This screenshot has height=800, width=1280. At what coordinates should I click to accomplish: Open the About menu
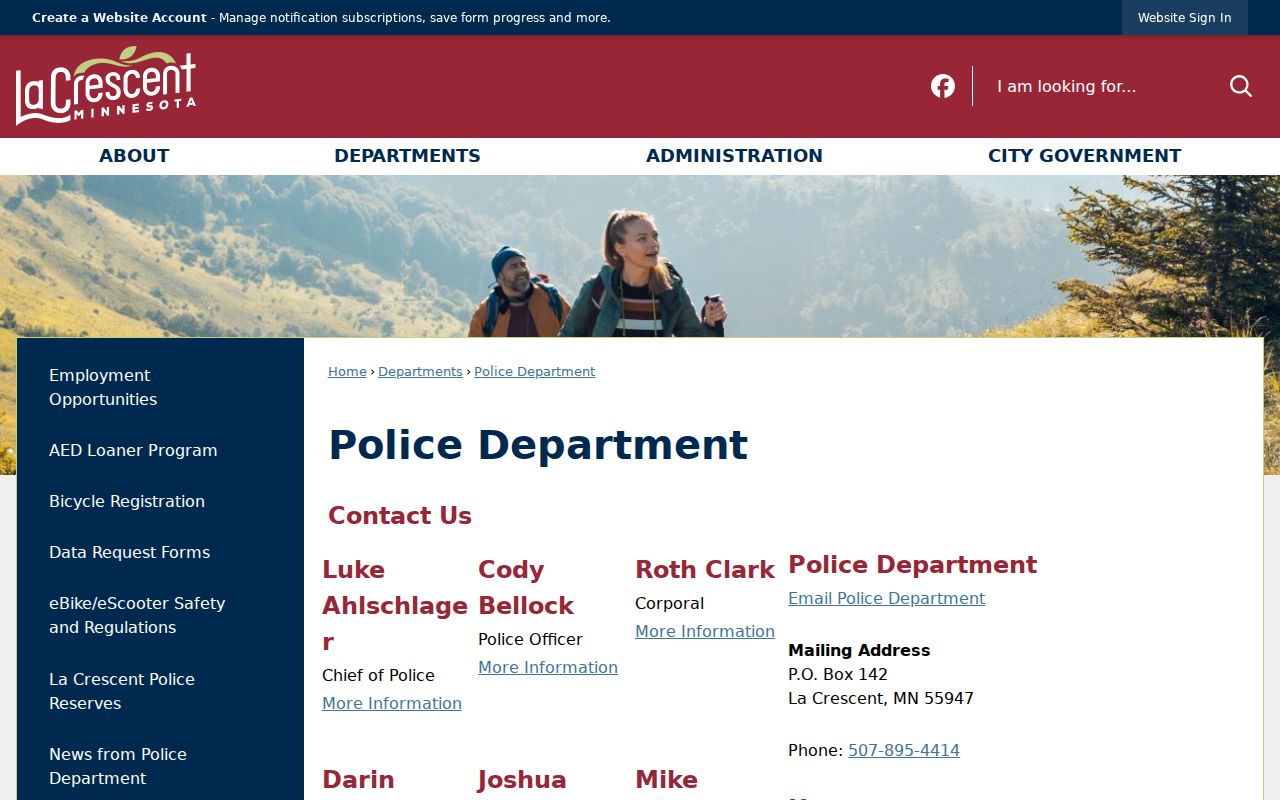click(x=134, y=156)
